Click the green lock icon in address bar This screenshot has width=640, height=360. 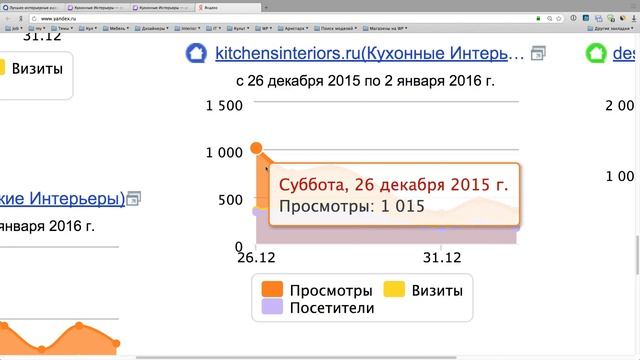point(538,19)
